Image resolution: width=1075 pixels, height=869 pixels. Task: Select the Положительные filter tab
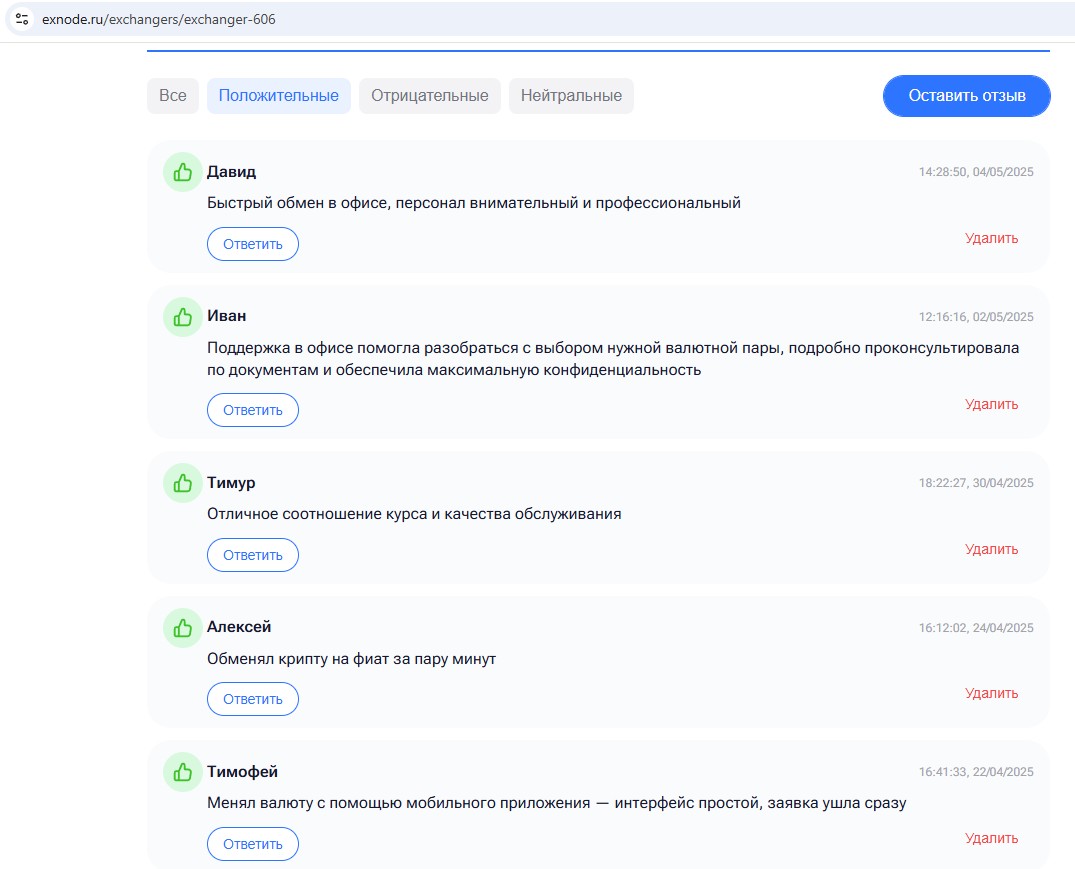click(x=278, y=96)
